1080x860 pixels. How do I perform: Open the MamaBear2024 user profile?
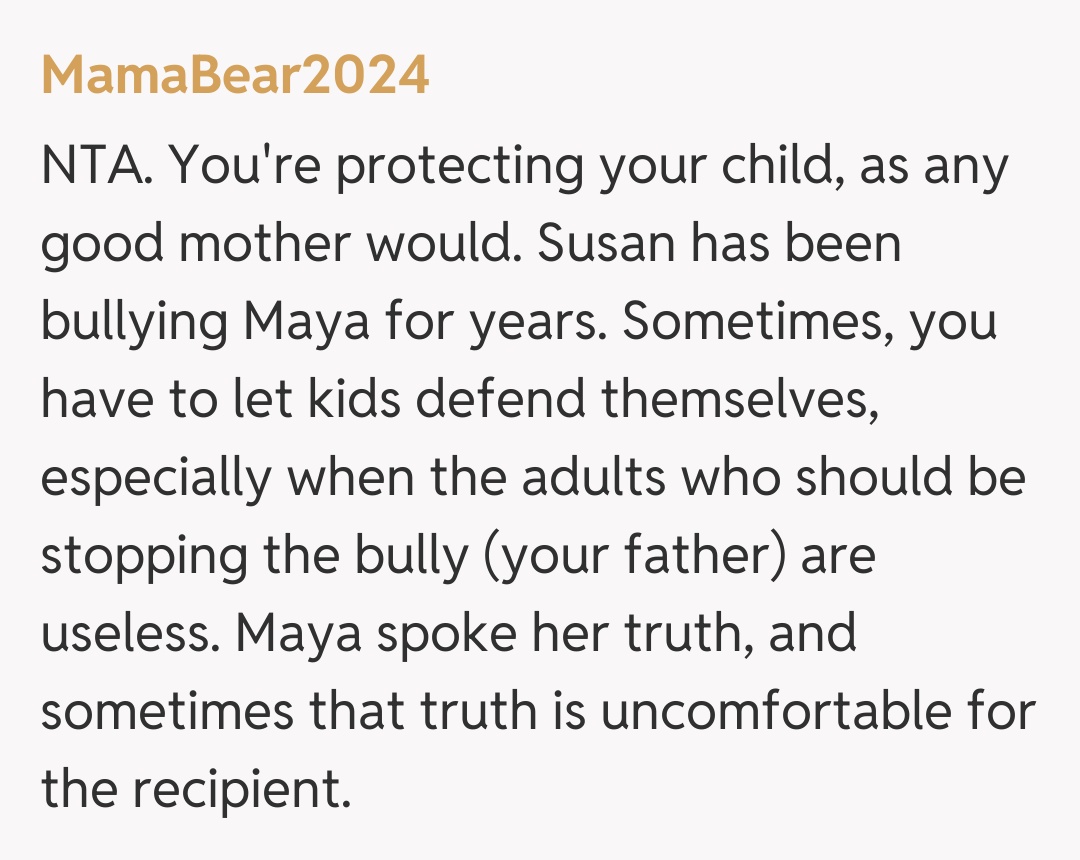(235, 75)
